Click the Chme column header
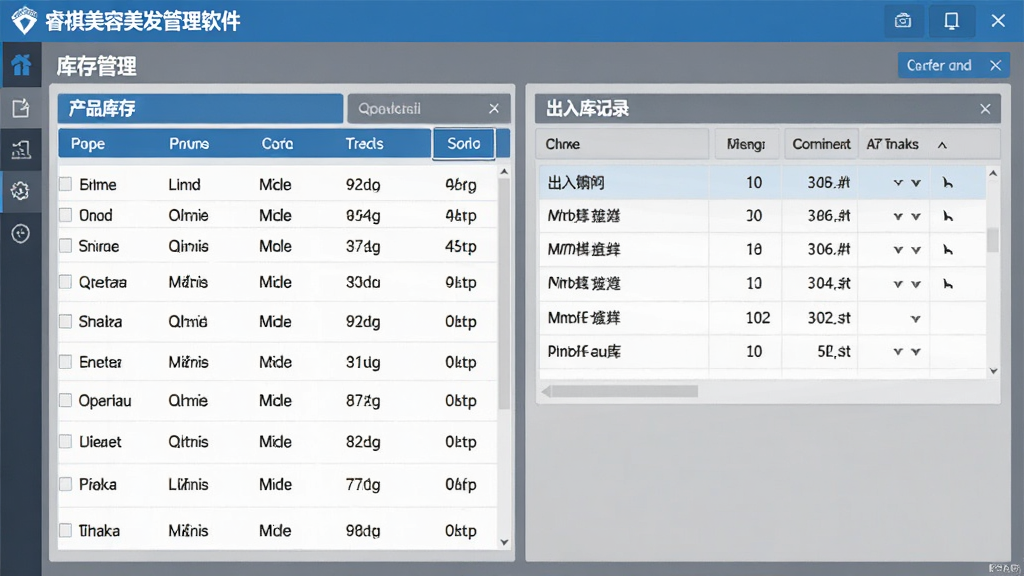1024x576 pixels. click(x=622, y=144)
